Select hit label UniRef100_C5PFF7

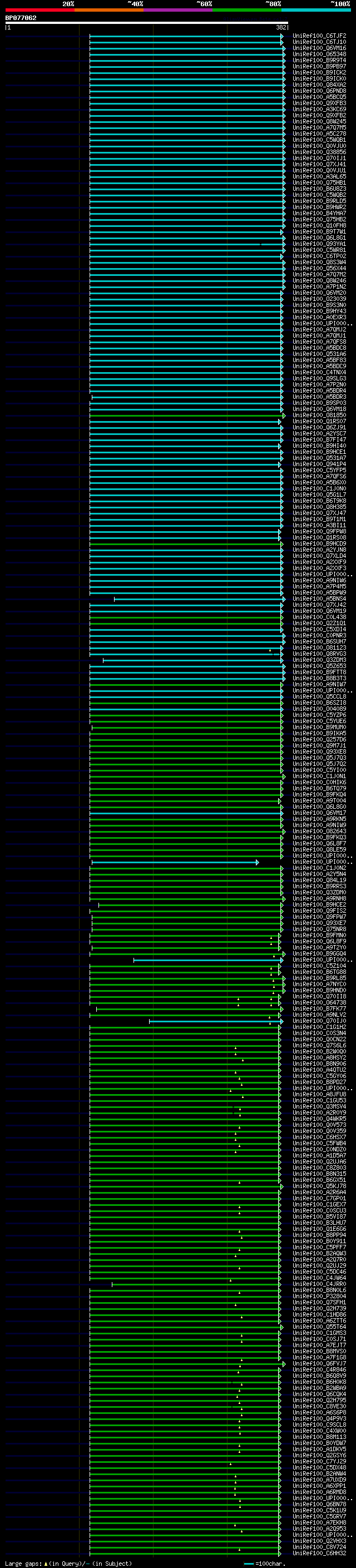click(319, 1247)
